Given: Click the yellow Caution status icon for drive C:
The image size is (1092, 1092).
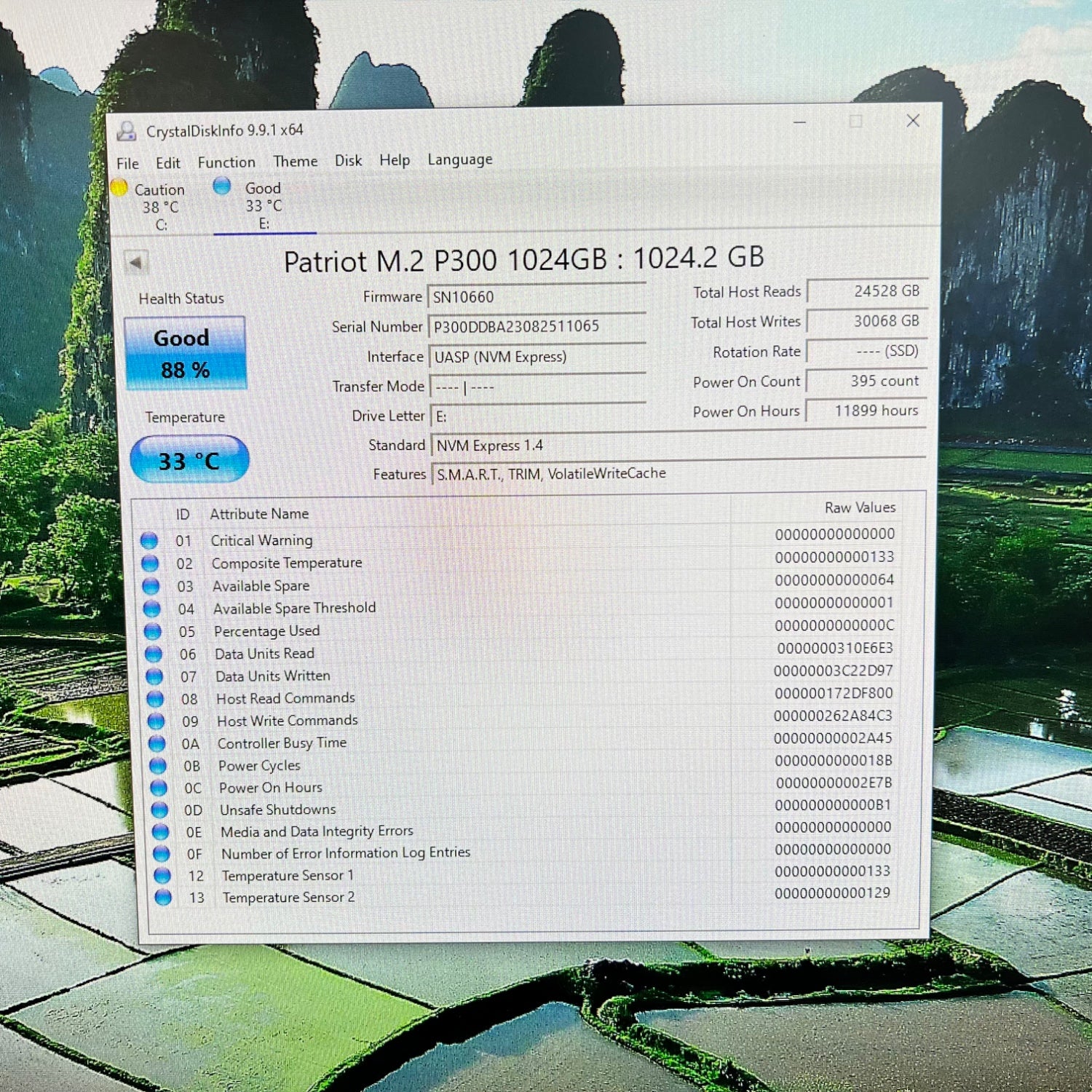Looking at the screenshot, I should click(119, 188).
